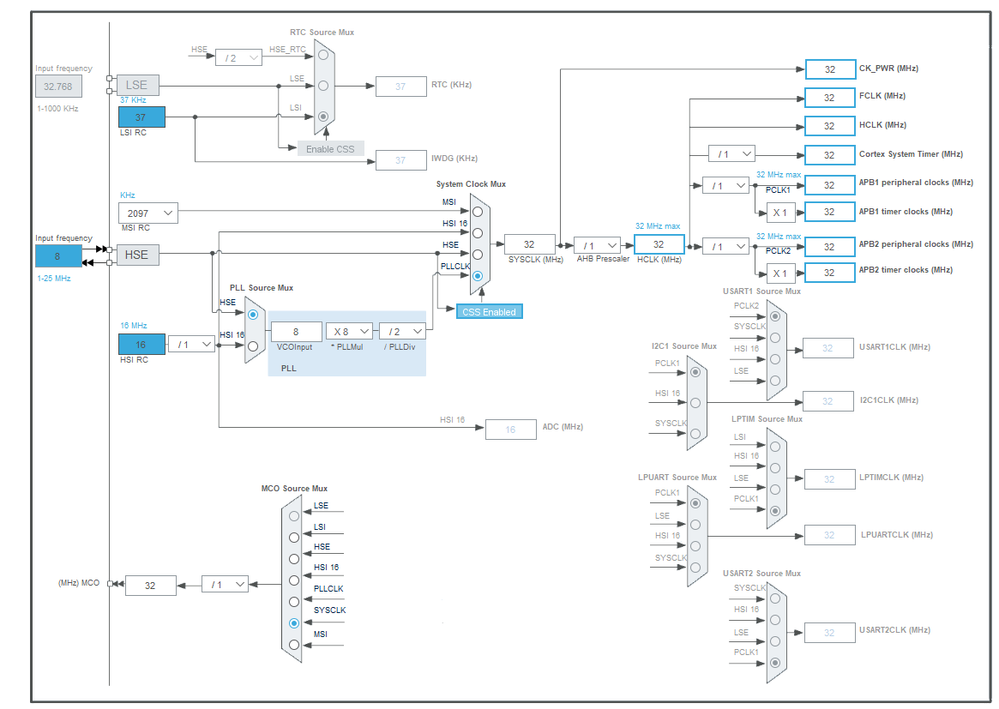Click the I2C1CLK (MHz) 32 value box

828,401
